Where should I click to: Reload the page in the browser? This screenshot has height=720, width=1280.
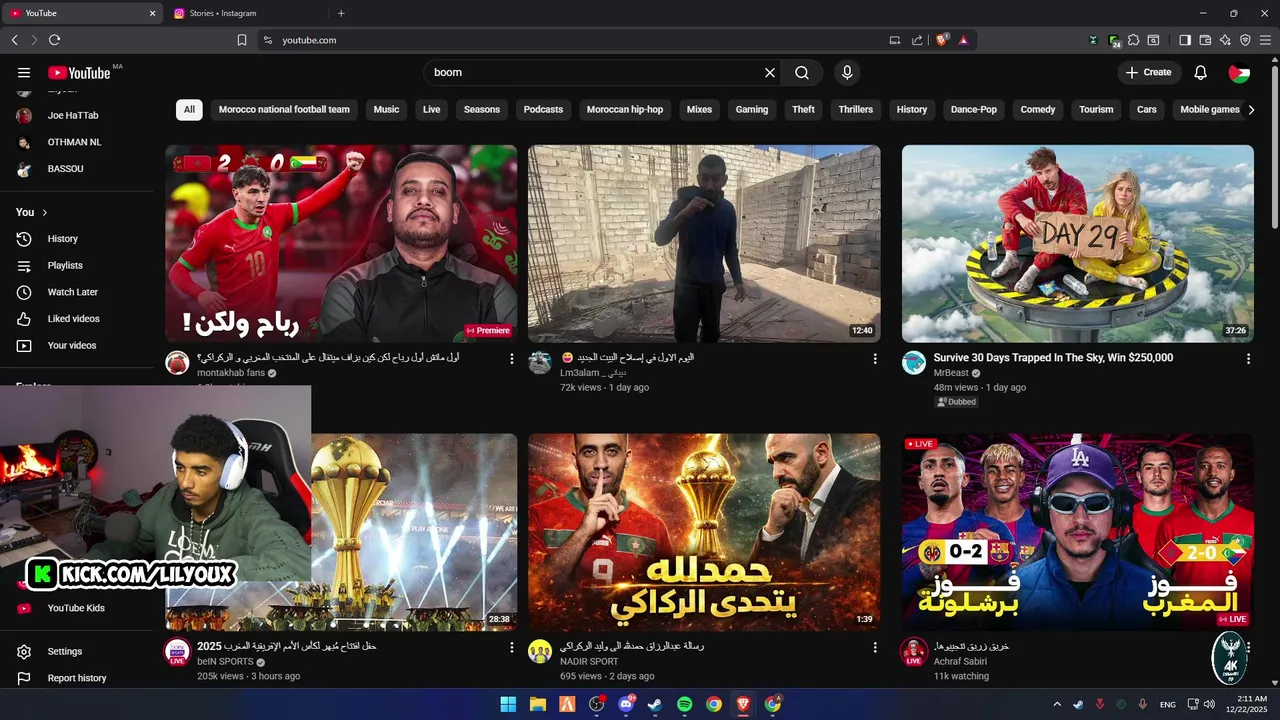click(54, 40)
